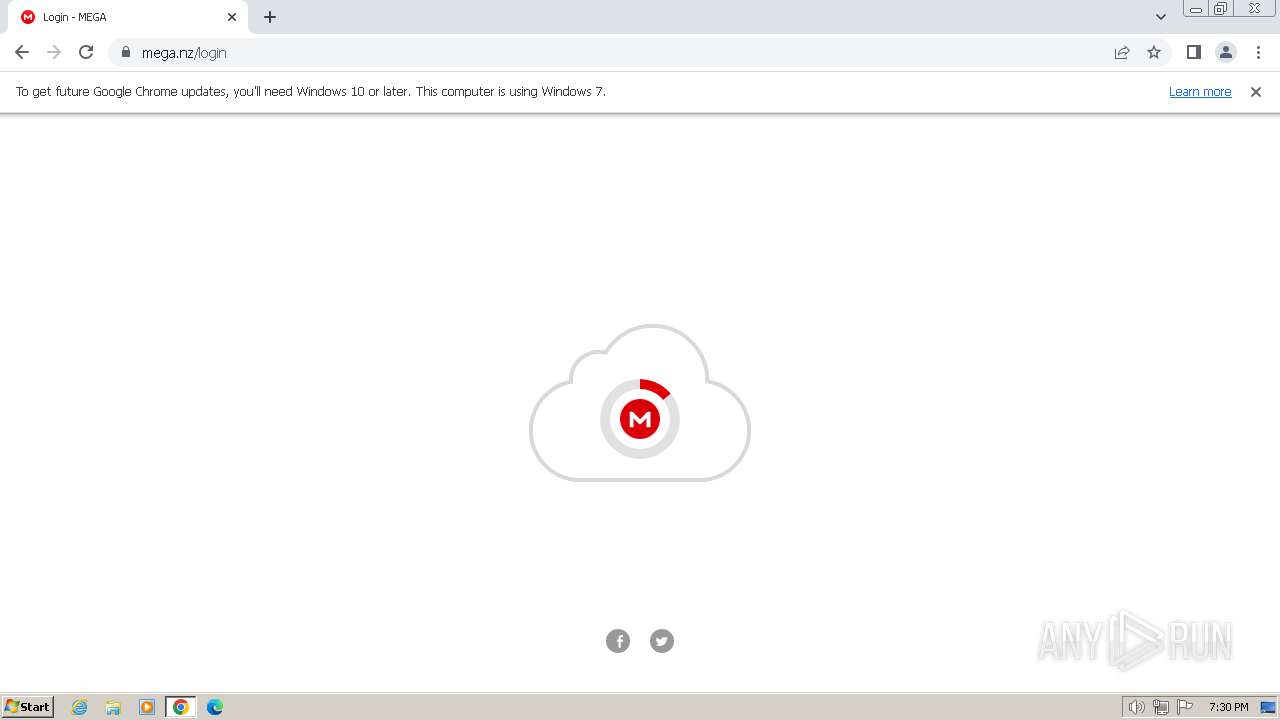Click the Learn more link
The height and width of the screenshot is (720, 1280).
coord(1200,91)
